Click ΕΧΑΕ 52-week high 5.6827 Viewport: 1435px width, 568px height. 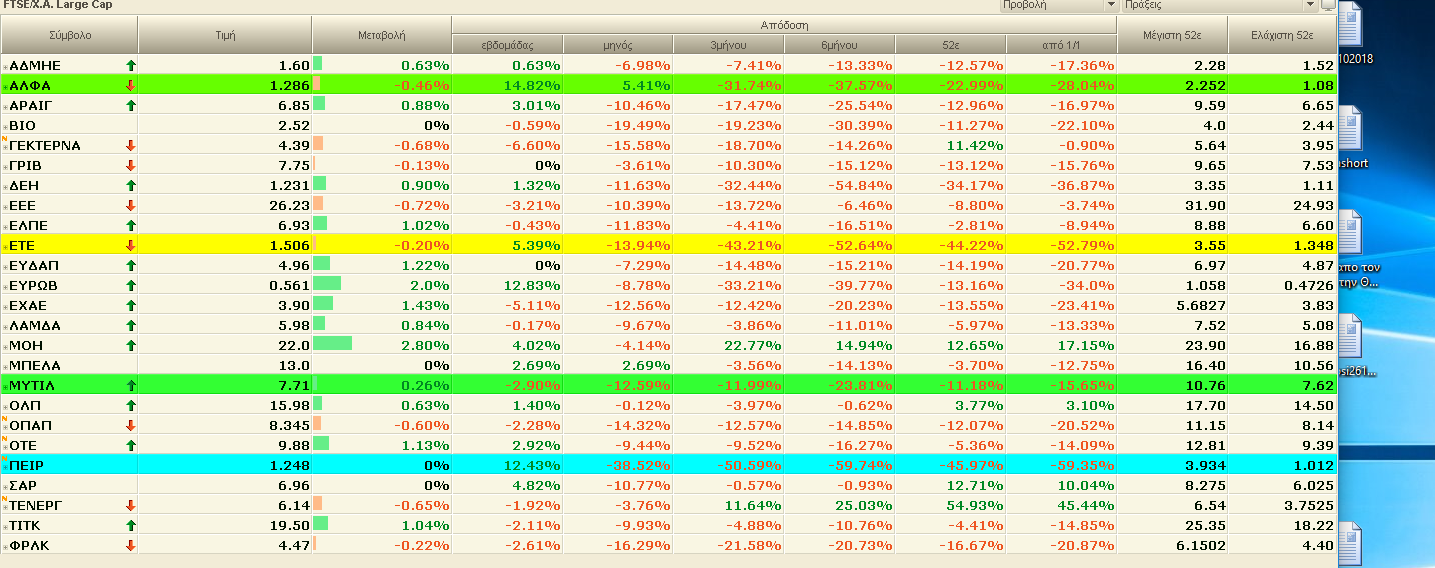[x=1200, y=305]
